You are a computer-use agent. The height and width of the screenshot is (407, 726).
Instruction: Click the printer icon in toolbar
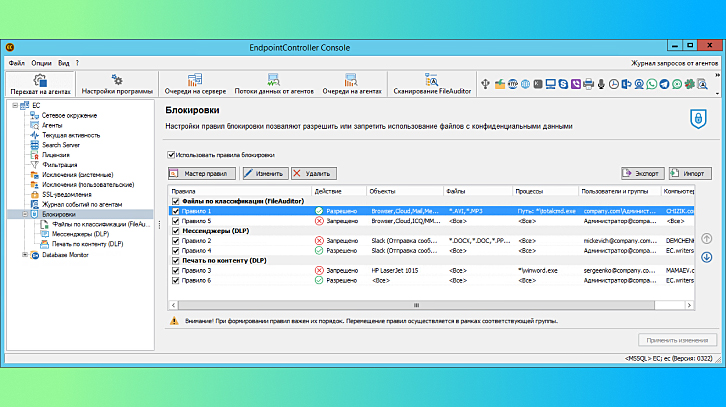coord(588,84)
